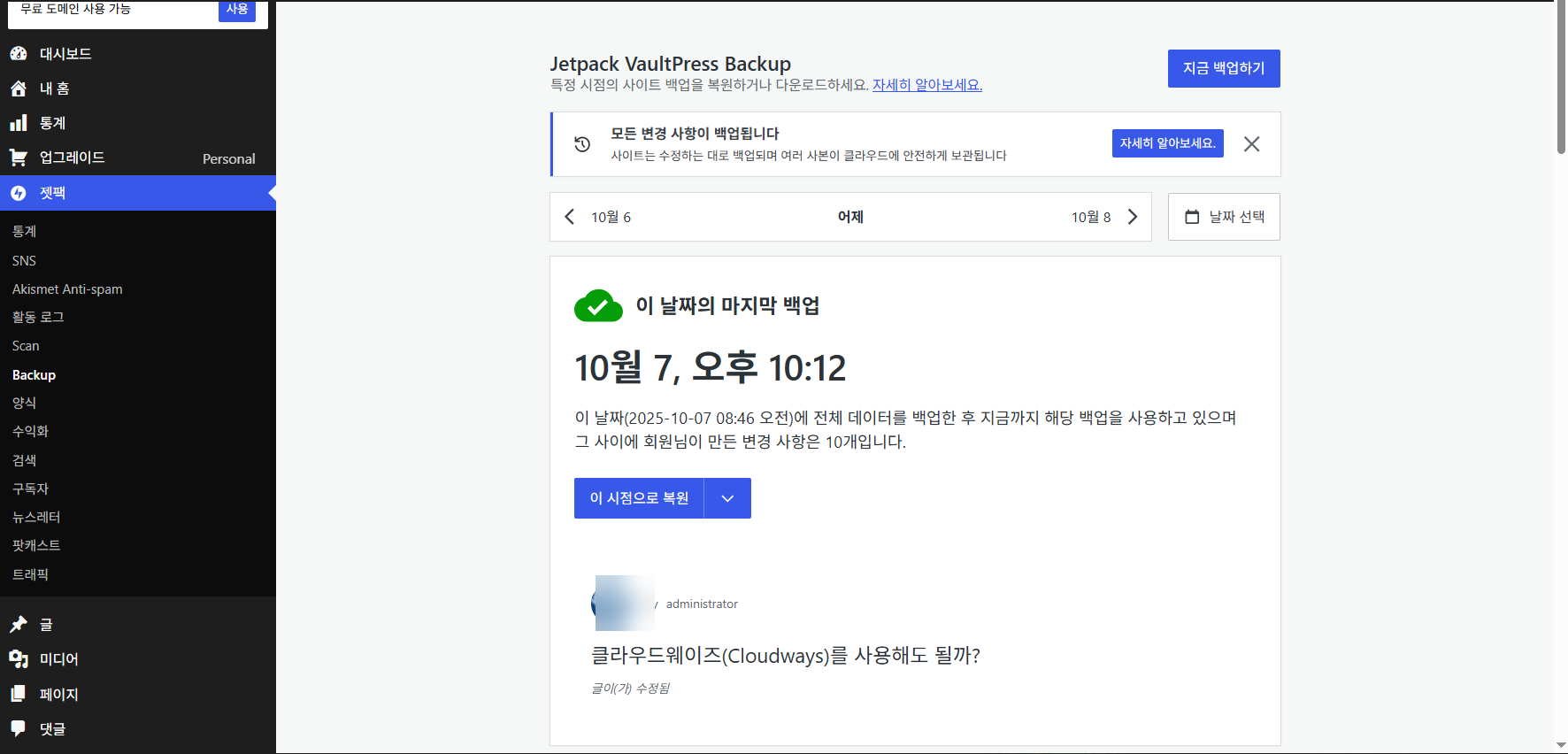Open the 양식 forms menu item

click(25, 404)
